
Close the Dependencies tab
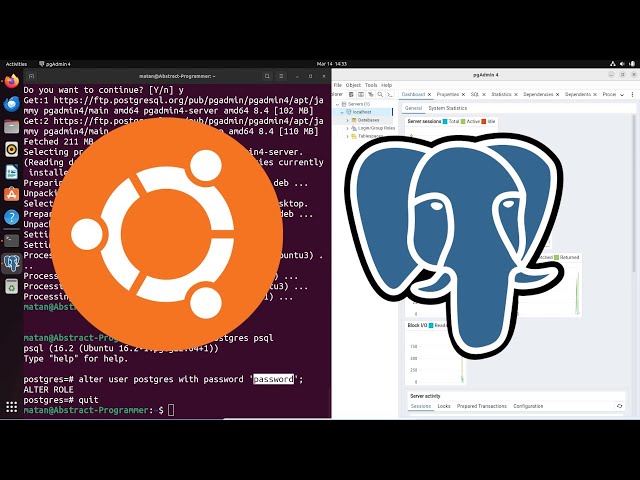pos(558,94)
